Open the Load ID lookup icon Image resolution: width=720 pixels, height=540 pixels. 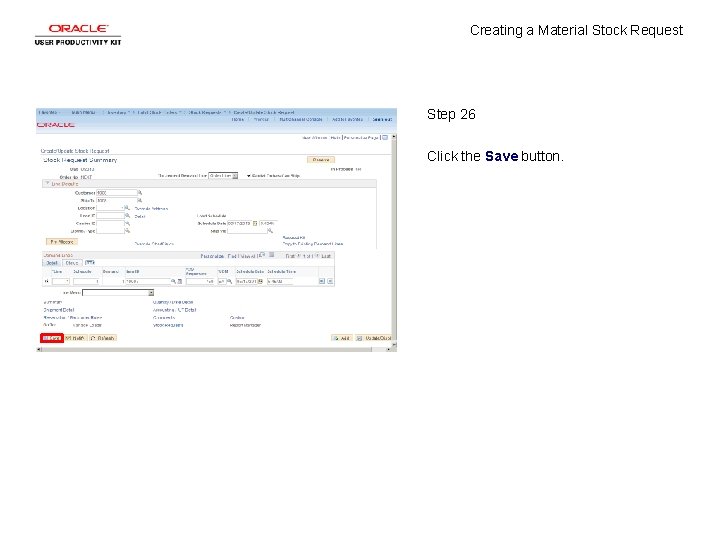128,216
